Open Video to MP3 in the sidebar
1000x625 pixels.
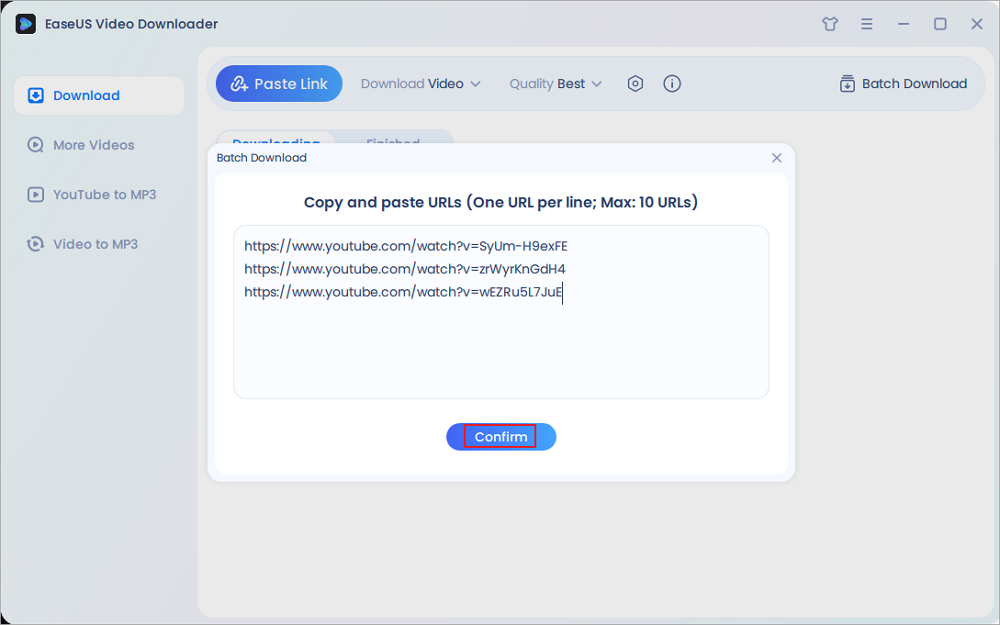pyautogui.click(x=82, y=244)
